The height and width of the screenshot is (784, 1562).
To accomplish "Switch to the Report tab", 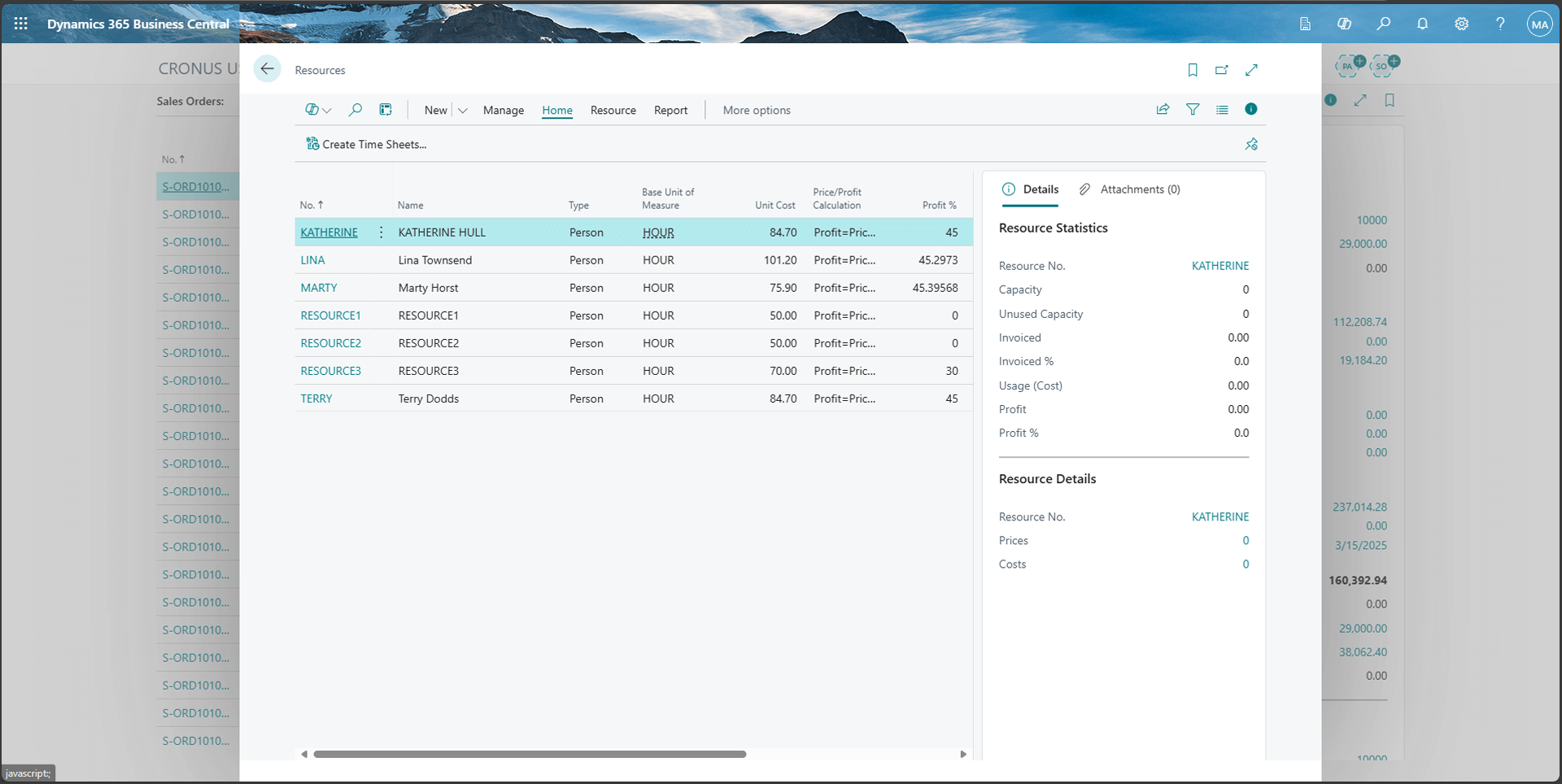I will pos(670,110).
